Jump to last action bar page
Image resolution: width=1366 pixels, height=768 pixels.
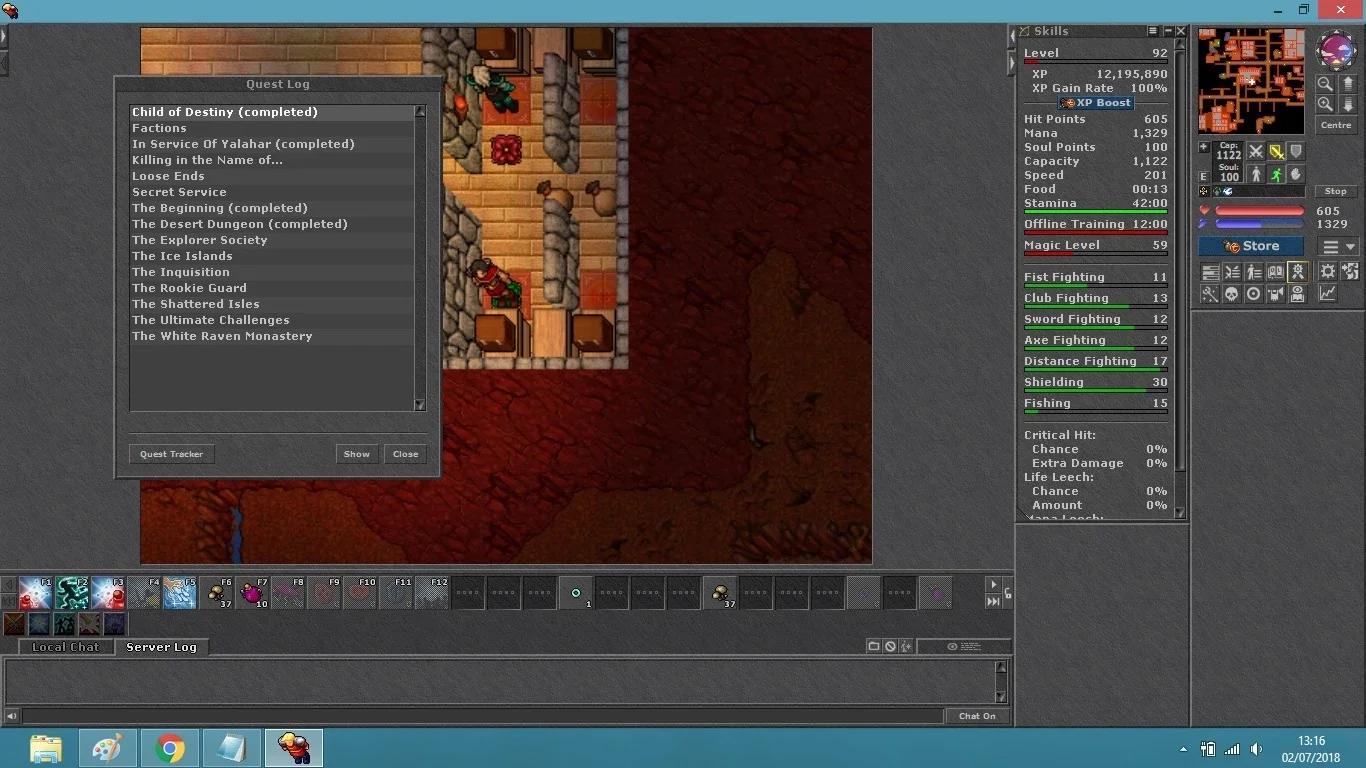coord(993,601)
